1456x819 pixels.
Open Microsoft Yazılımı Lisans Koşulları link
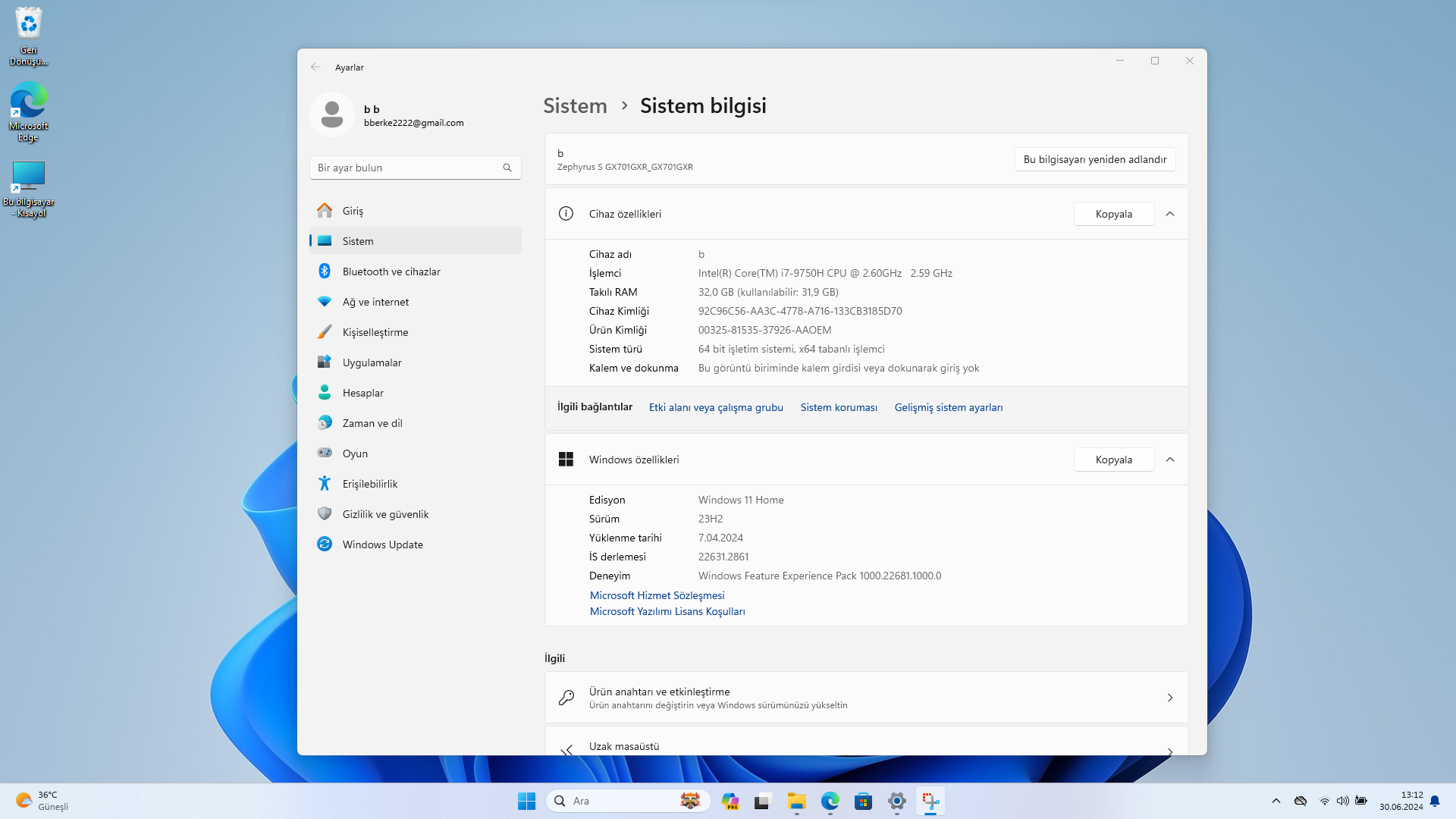(x=667, y=611)
